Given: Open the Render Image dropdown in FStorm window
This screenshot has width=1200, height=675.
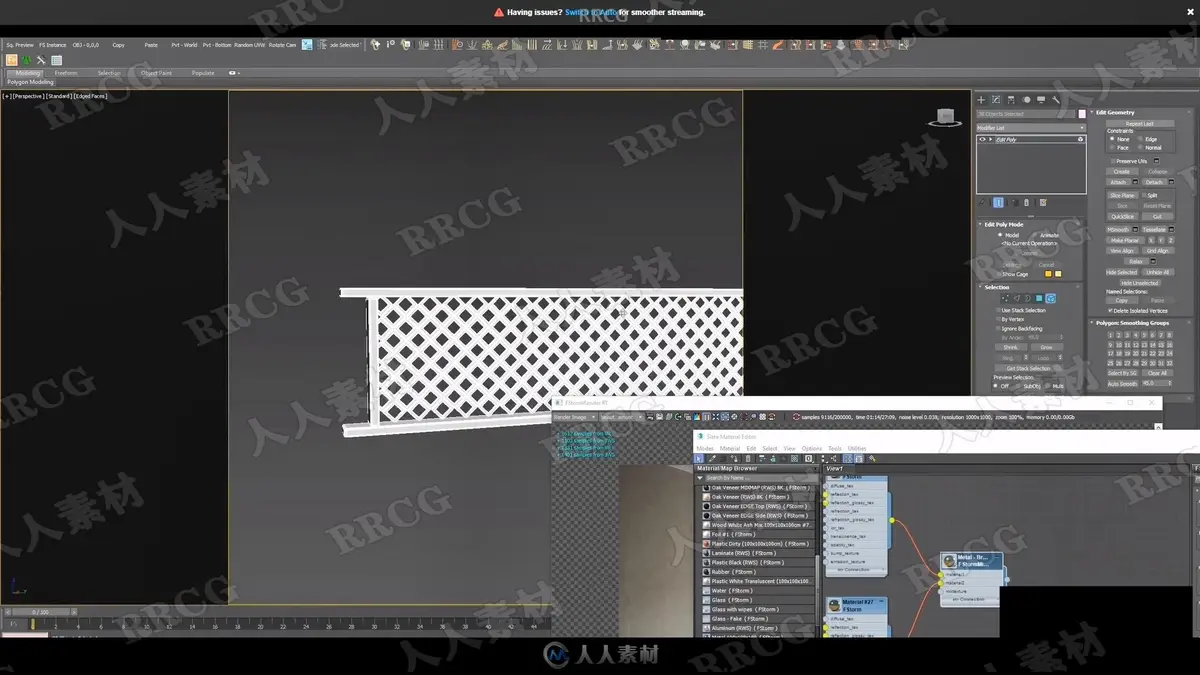Looking at the screenshot, I should 575,417.
